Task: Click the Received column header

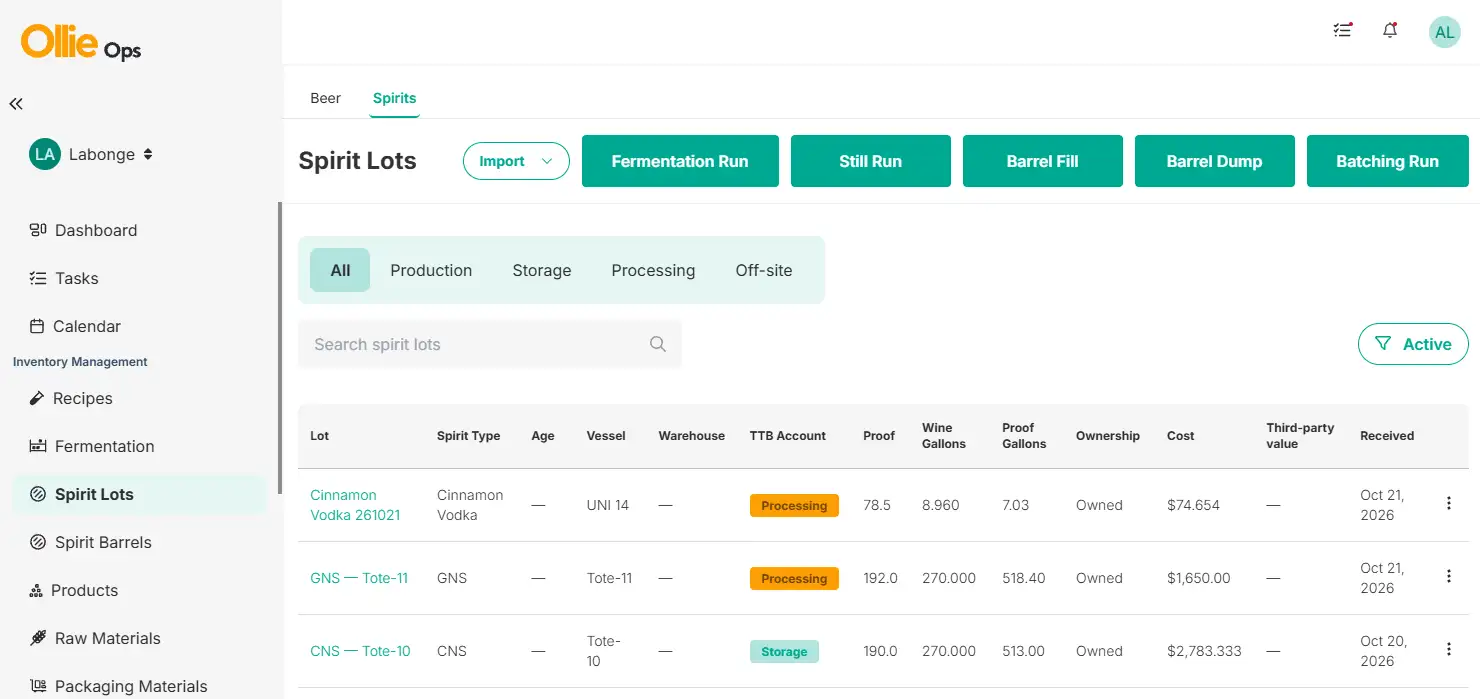Action: pyautogui.click(x=1387, y=436)
